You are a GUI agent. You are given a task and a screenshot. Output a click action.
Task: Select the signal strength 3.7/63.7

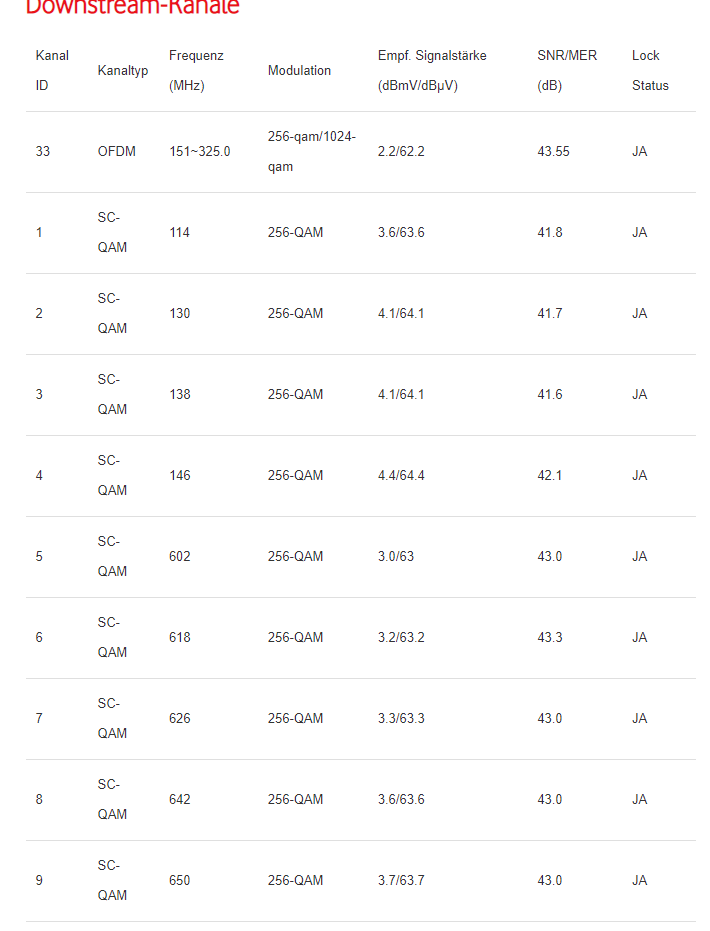point(401,881)
